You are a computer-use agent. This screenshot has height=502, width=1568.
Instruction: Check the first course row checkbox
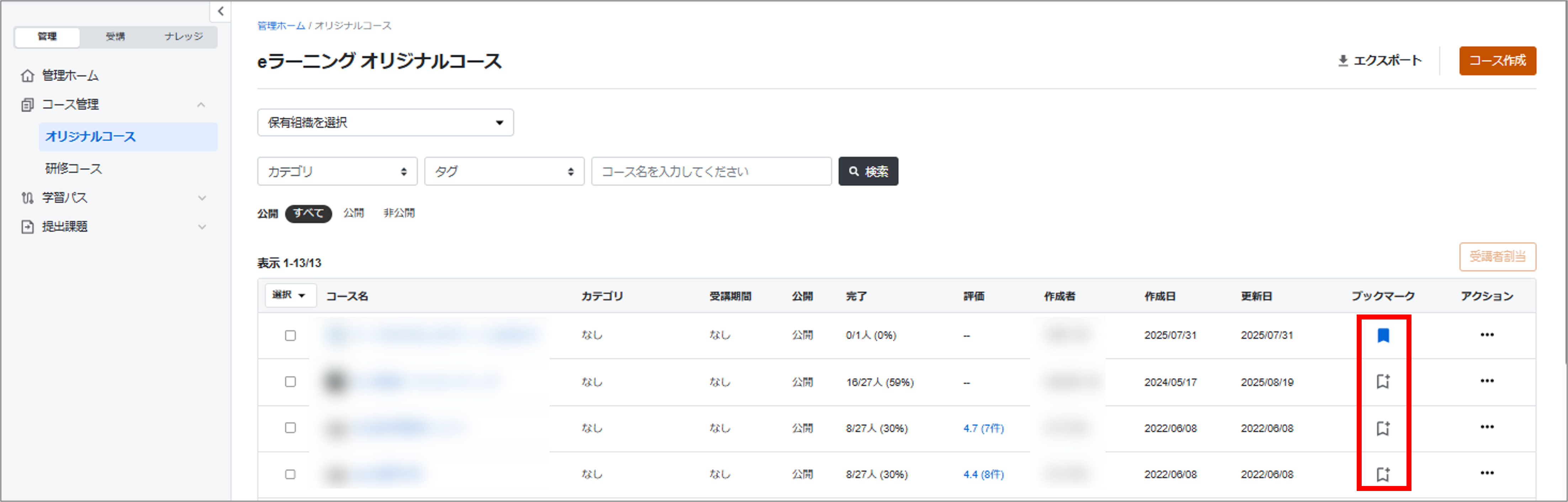(290, 335)
